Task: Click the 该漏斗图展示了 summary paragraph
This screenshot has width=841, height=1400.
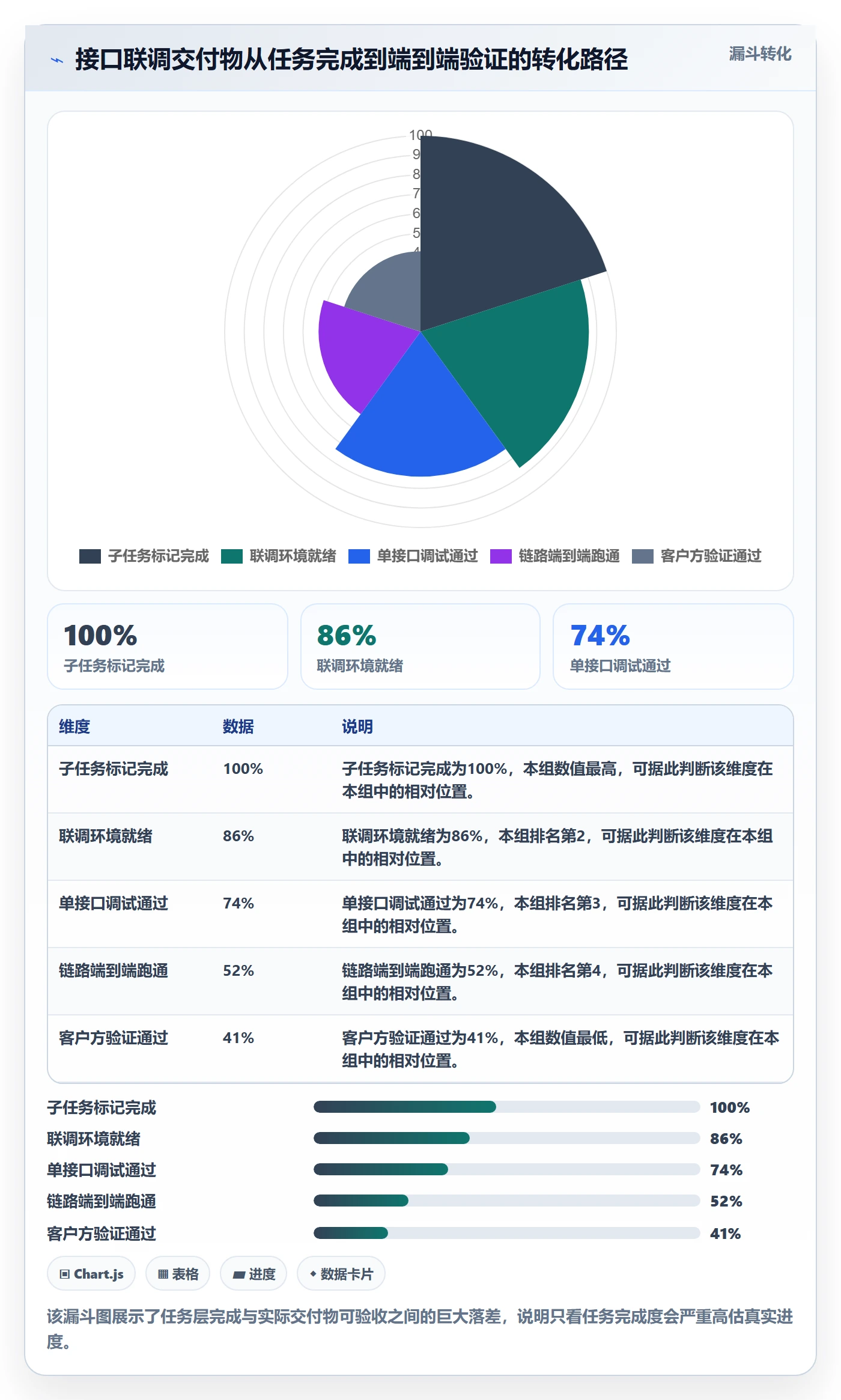Action: click(421, 1328)
